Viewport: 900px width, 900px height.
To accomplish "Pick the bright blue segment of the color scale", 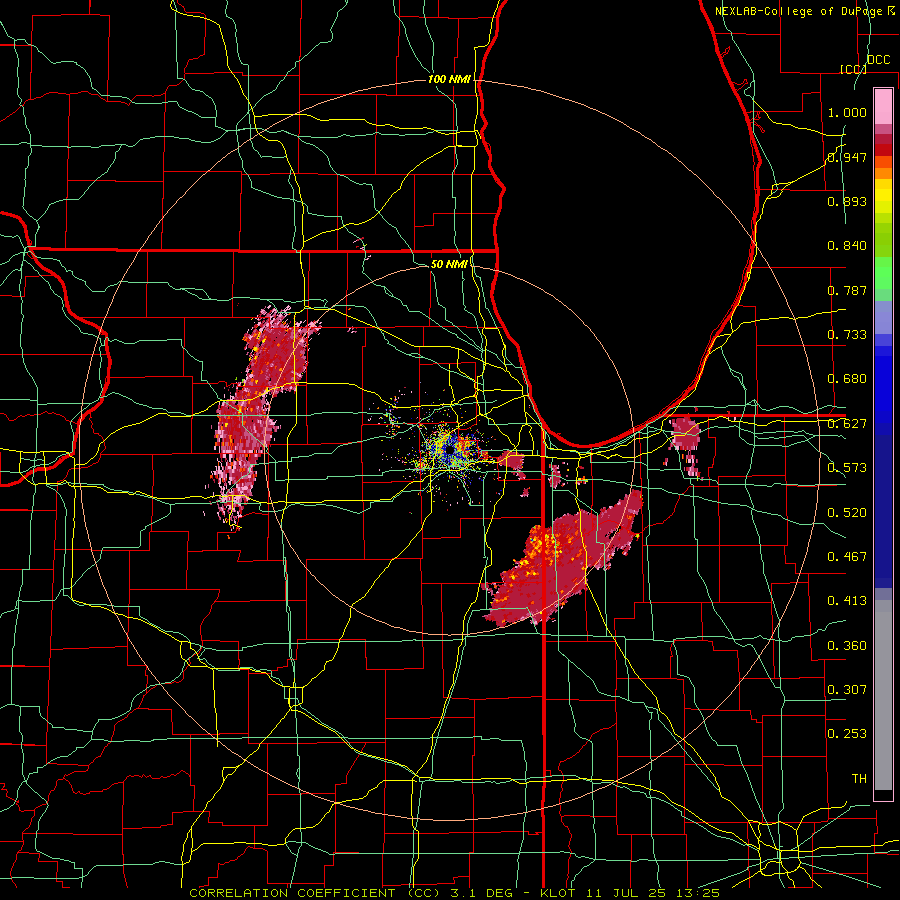I will [x=883, y=390].
